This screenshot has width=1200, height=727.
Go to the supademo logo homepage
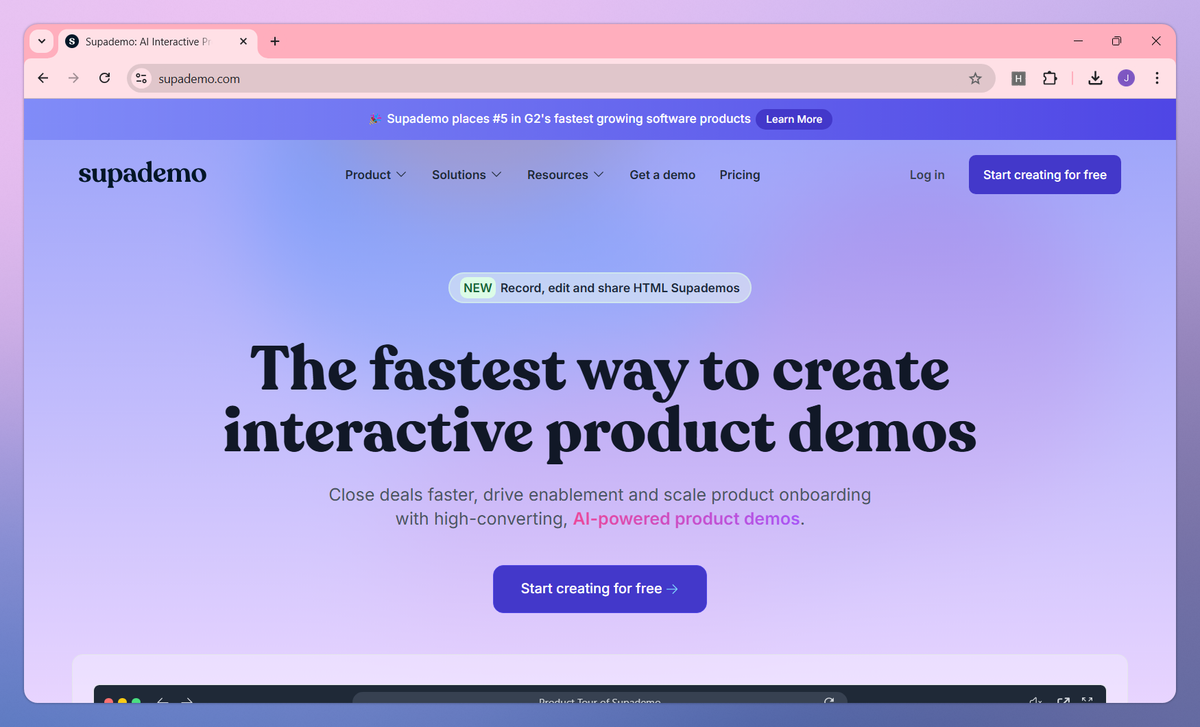click(x=142, y=174)
